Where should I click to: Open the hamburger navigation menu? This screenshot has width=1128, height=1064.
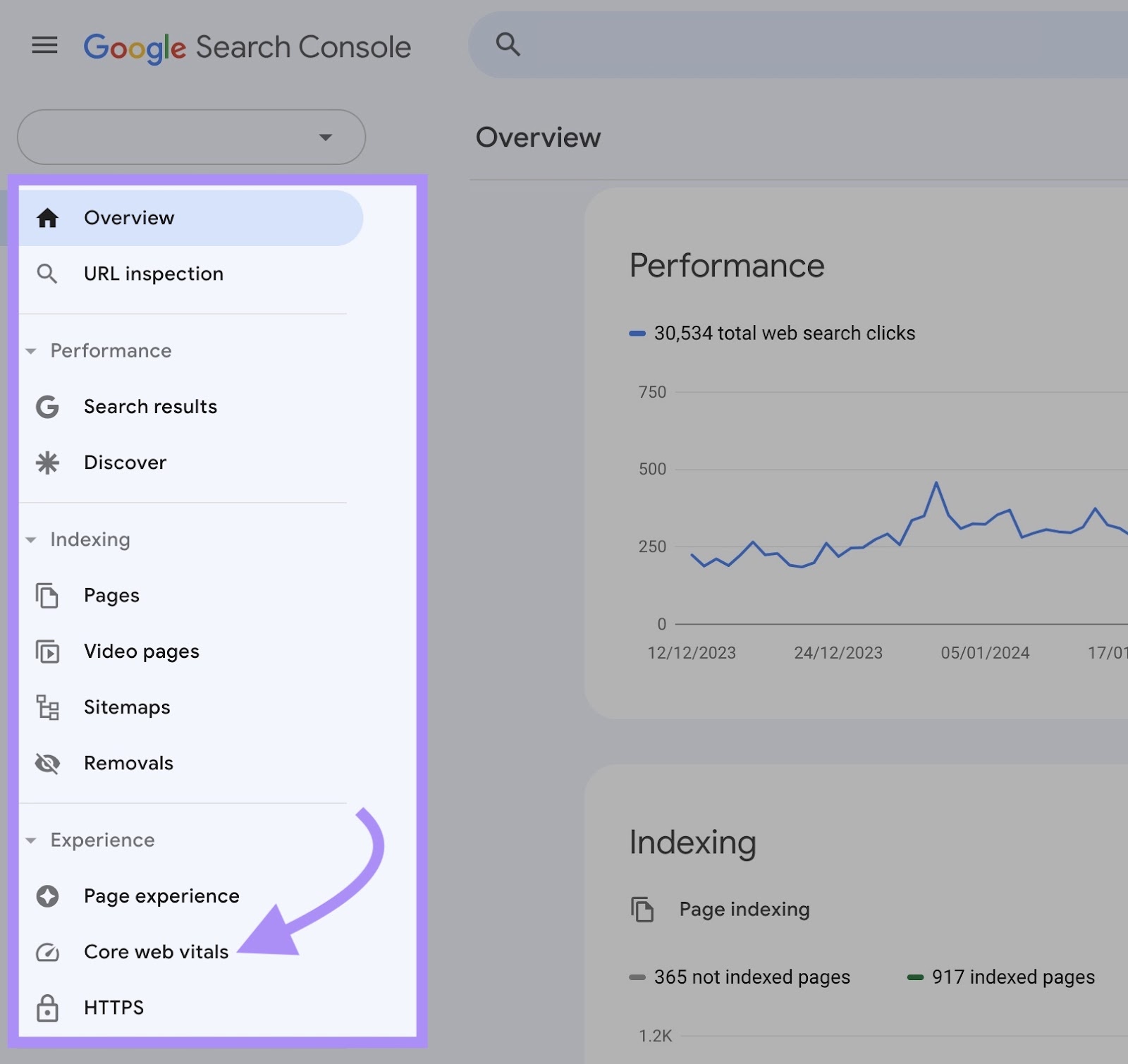point(44,45)
